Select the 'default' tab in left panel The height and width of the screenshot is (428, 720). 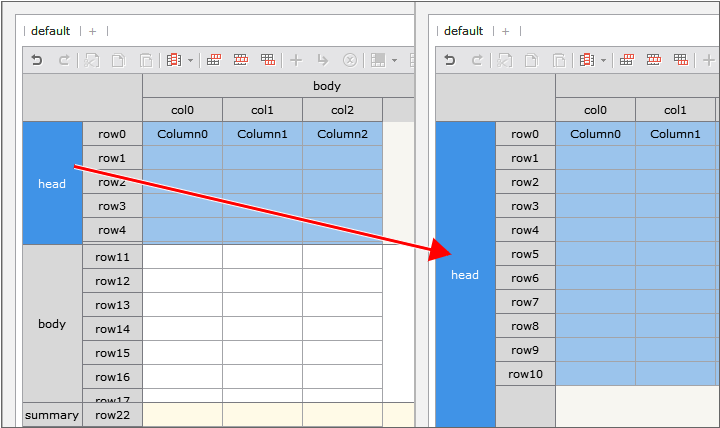[x=50, y=31]
